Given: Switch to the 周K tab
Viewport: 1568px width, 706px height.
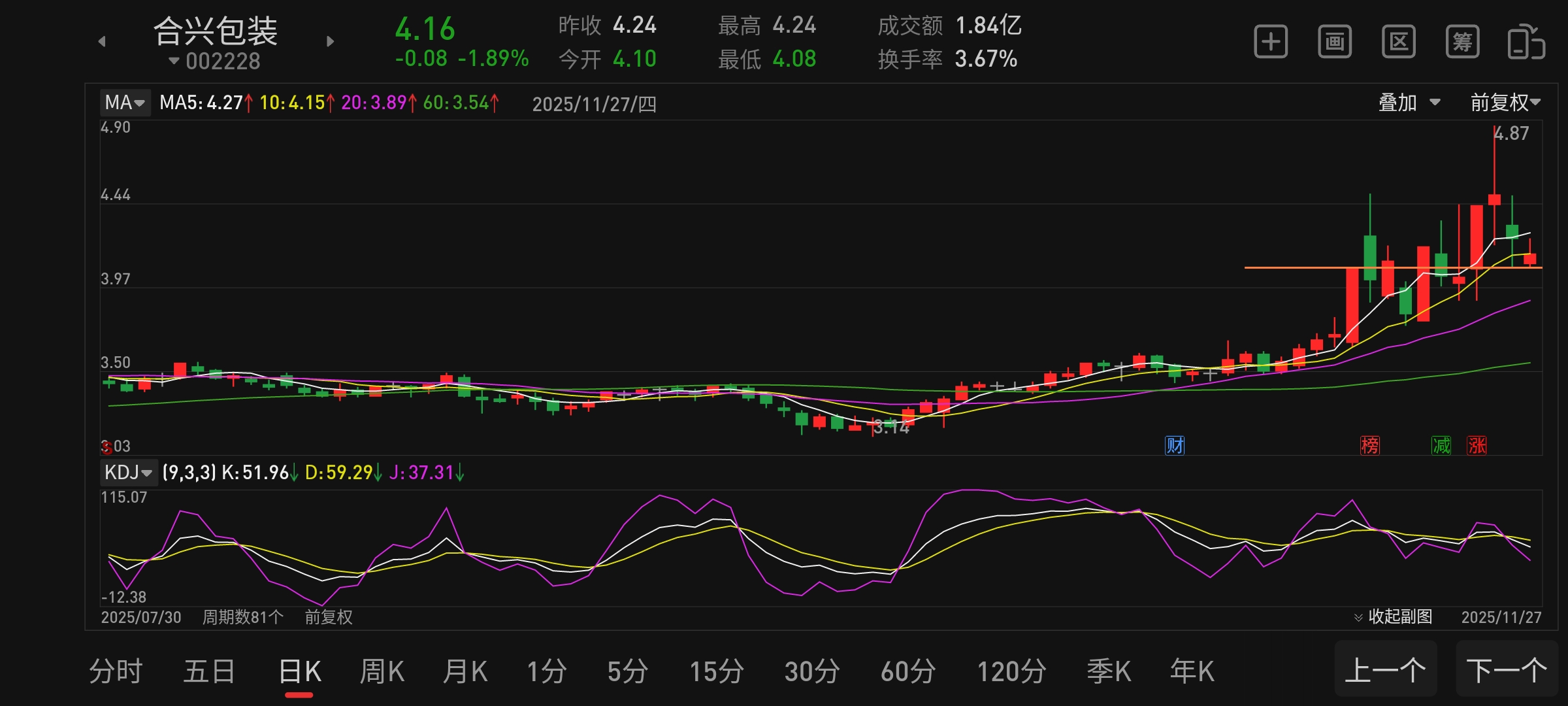Looking at the screenshot, I should pos(382,671).
